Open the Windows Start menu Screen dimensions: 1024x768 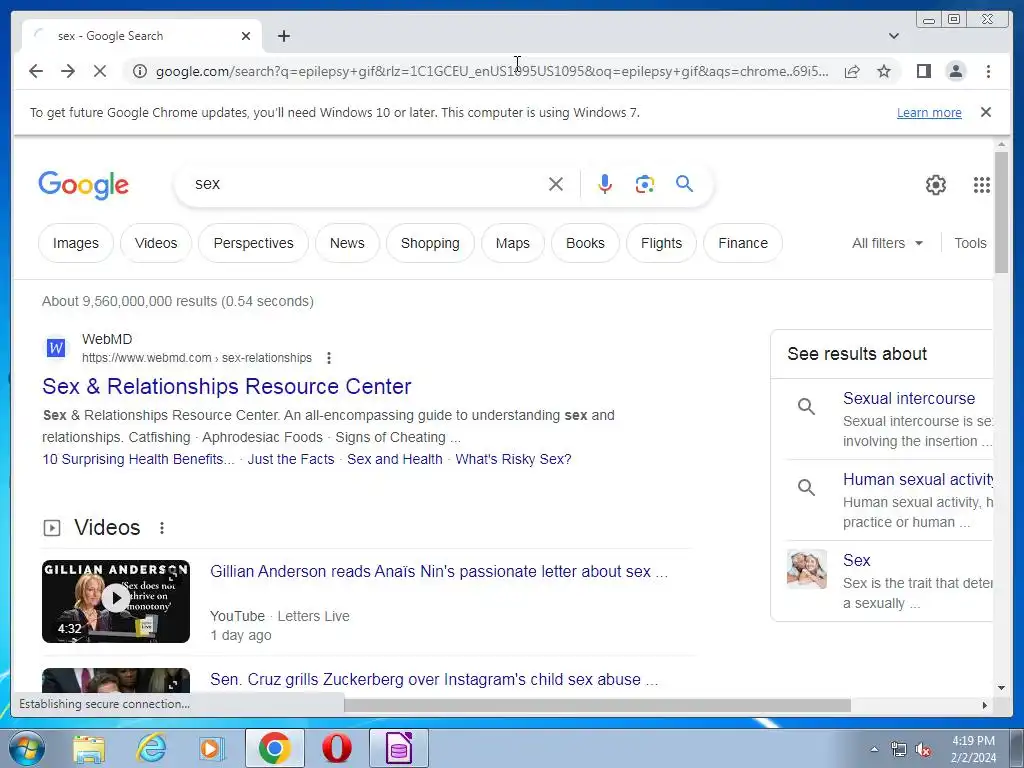coord(25,748)
